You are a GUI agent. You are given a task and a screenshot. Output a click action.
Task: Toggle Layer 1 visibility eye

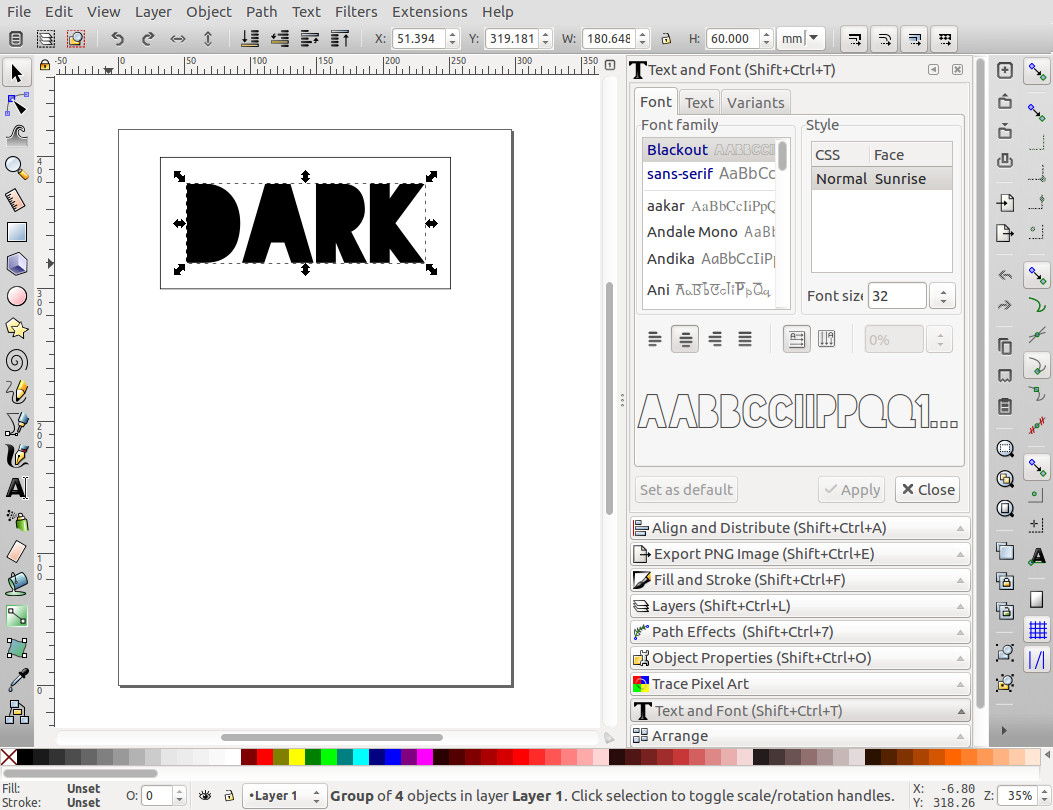(205, 796)
